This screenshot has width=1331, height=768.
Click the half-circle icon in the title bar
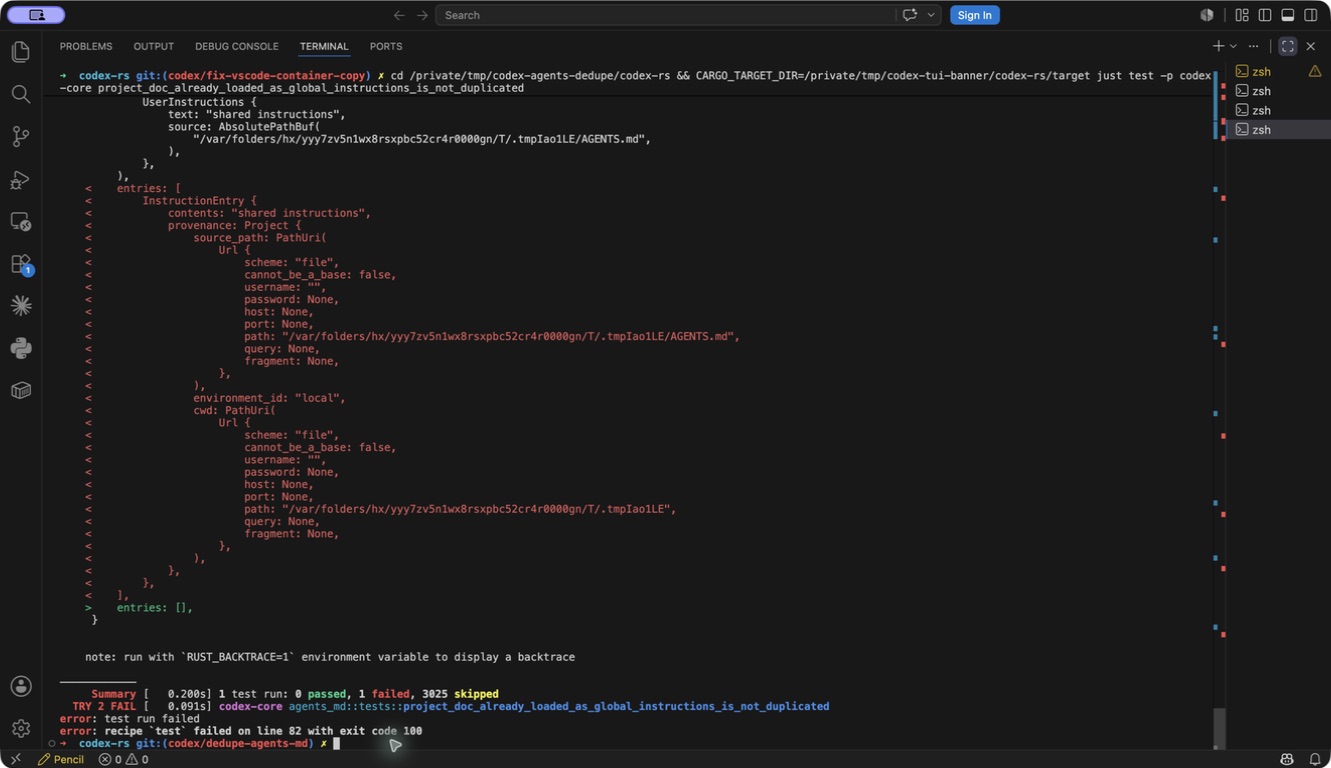pyautogui.click(x=1207, y=15)
